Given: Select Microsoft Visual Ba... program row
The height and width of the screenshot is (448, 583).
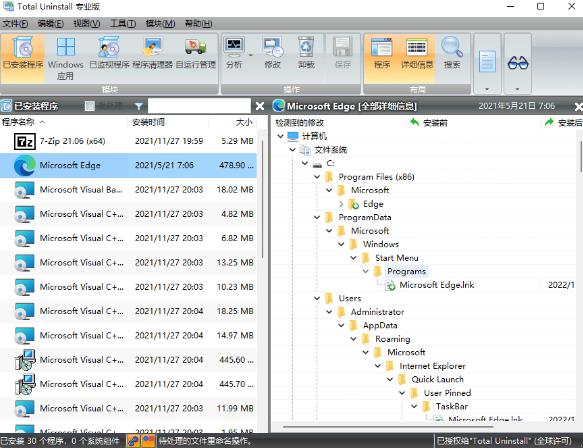Looking at the screenshot, I should point(128,190).
